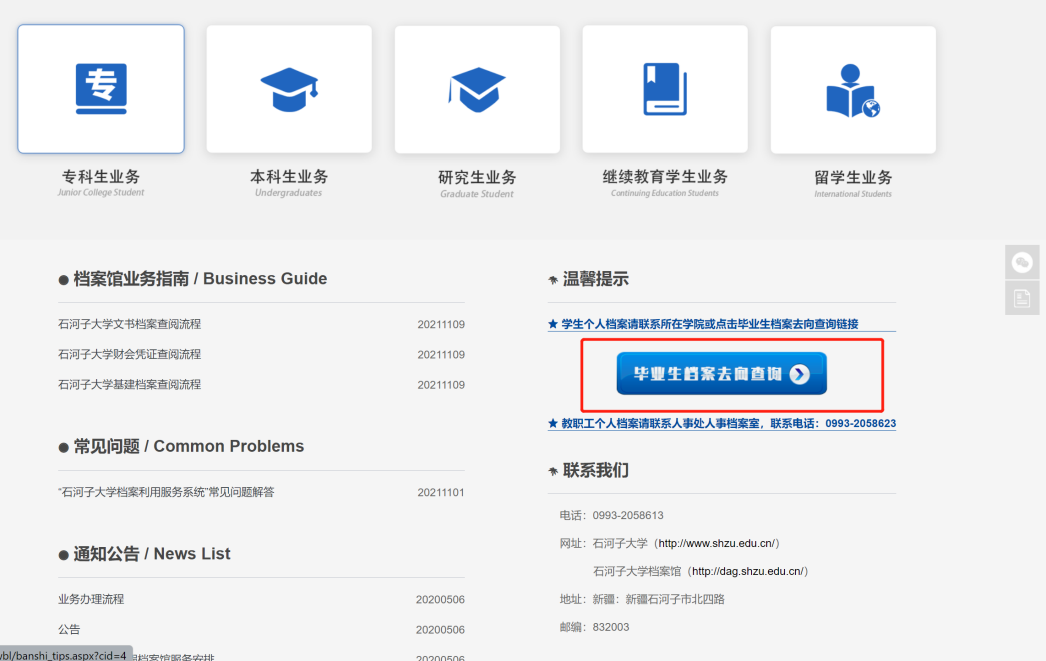Open the 公告 announcement link
The width and height of the screenshot is (1046, 661).
pos(69,630)
